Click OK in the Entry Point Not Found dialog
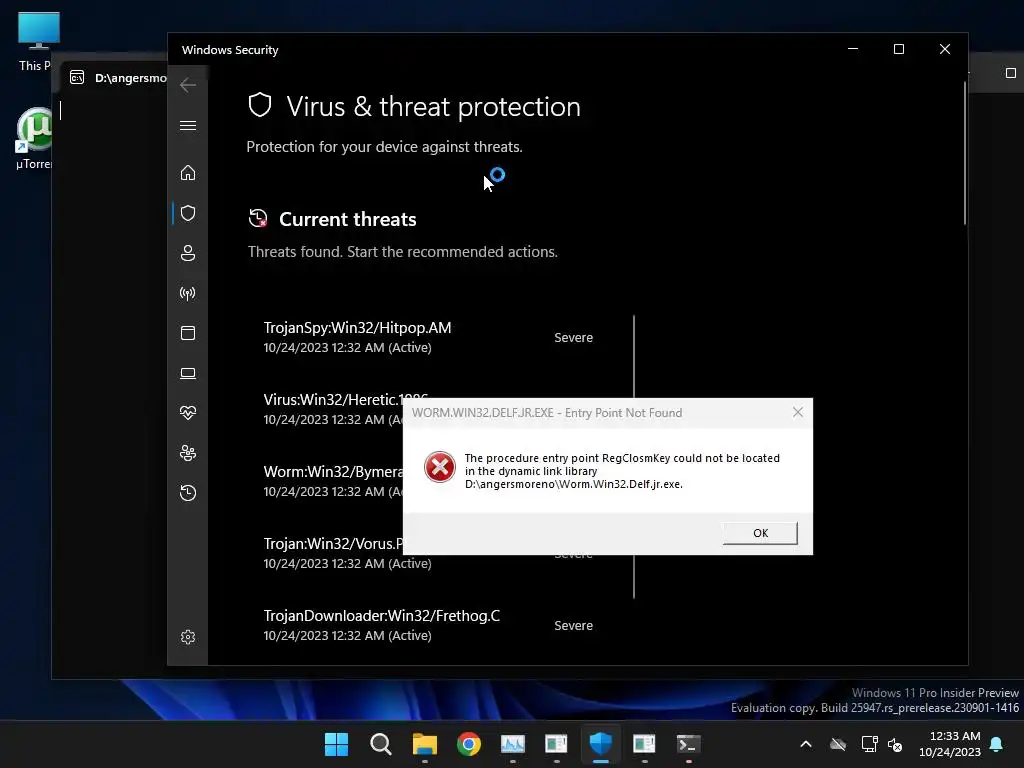This screenshot has width=1024, height=768. pyautogui.click(x=760, y=533)
